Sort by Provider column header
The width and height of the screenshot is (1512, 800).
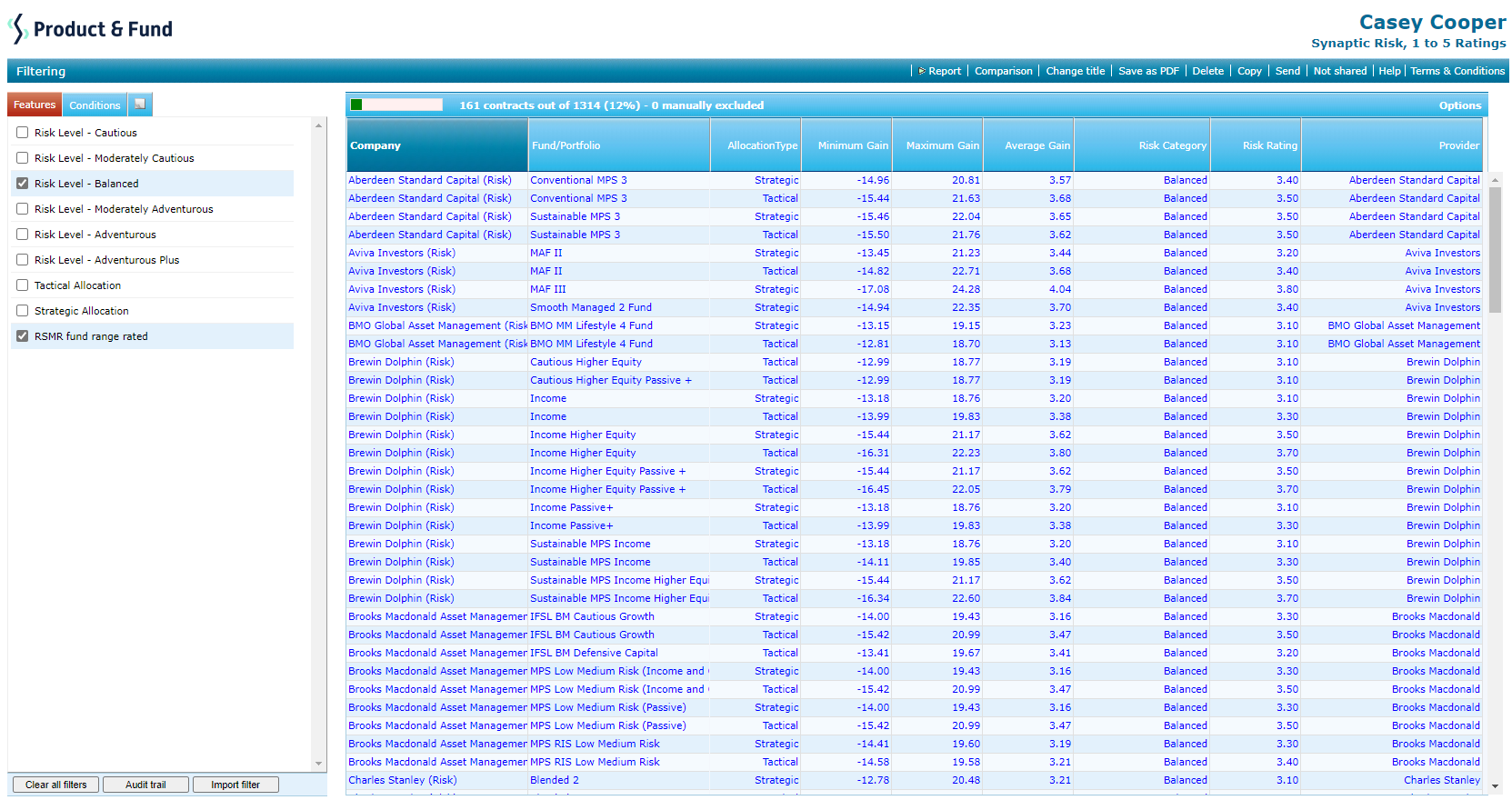[1392, 145]
